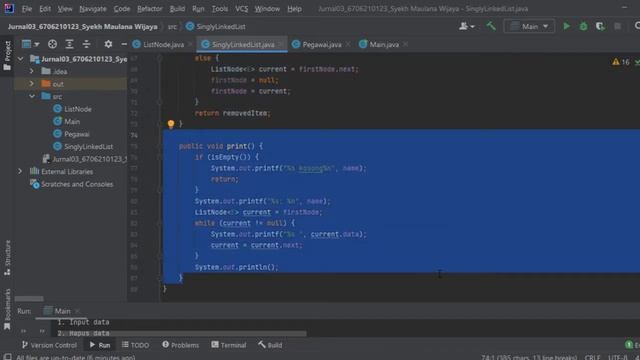Build project with the hammer icon
Image resolution: width=640 pixels, height=360 pixels.
click(491, 27)
